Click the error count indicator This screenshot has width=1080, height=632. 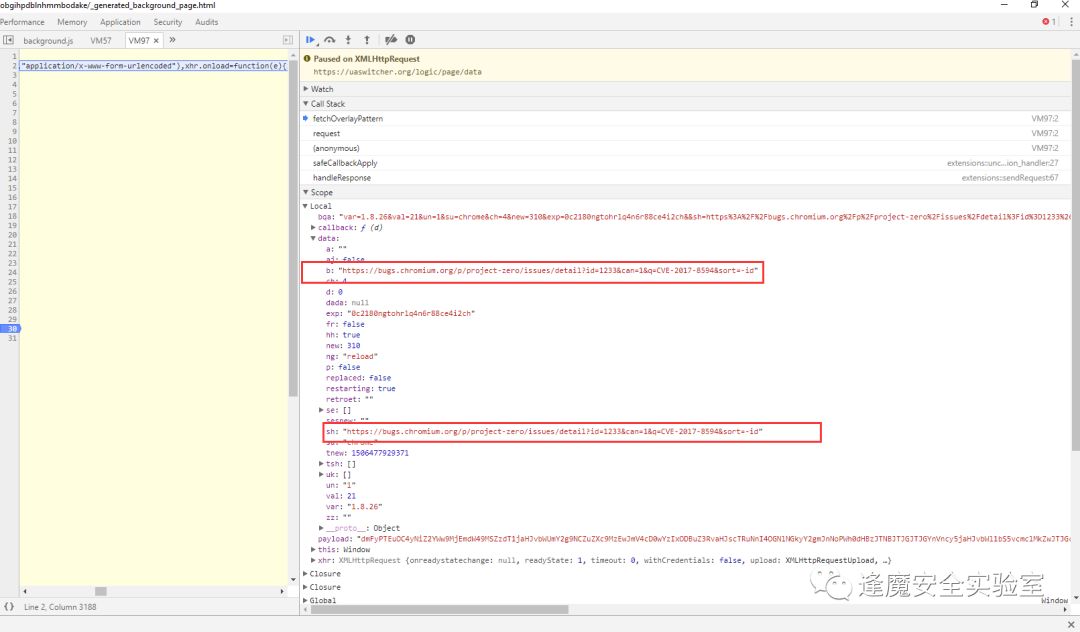point(1049,22)
